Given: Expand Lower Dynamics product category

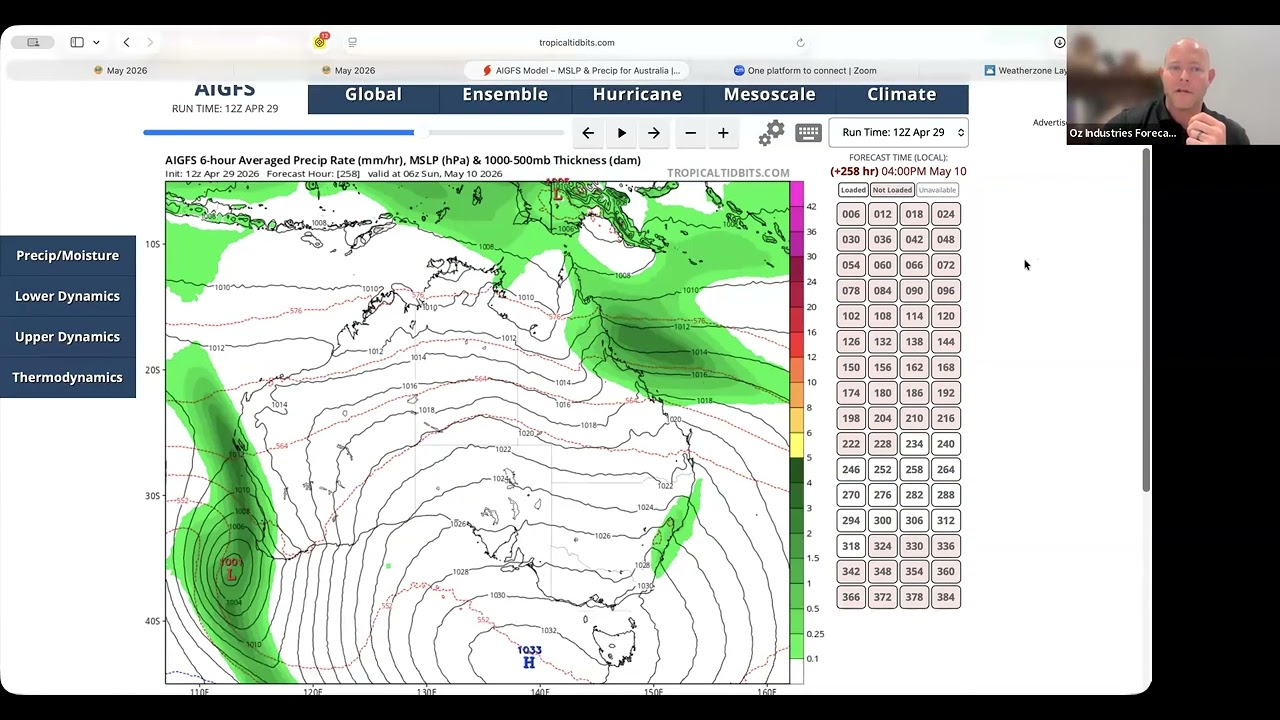Looking at the screenshot, I should point(67,296).
